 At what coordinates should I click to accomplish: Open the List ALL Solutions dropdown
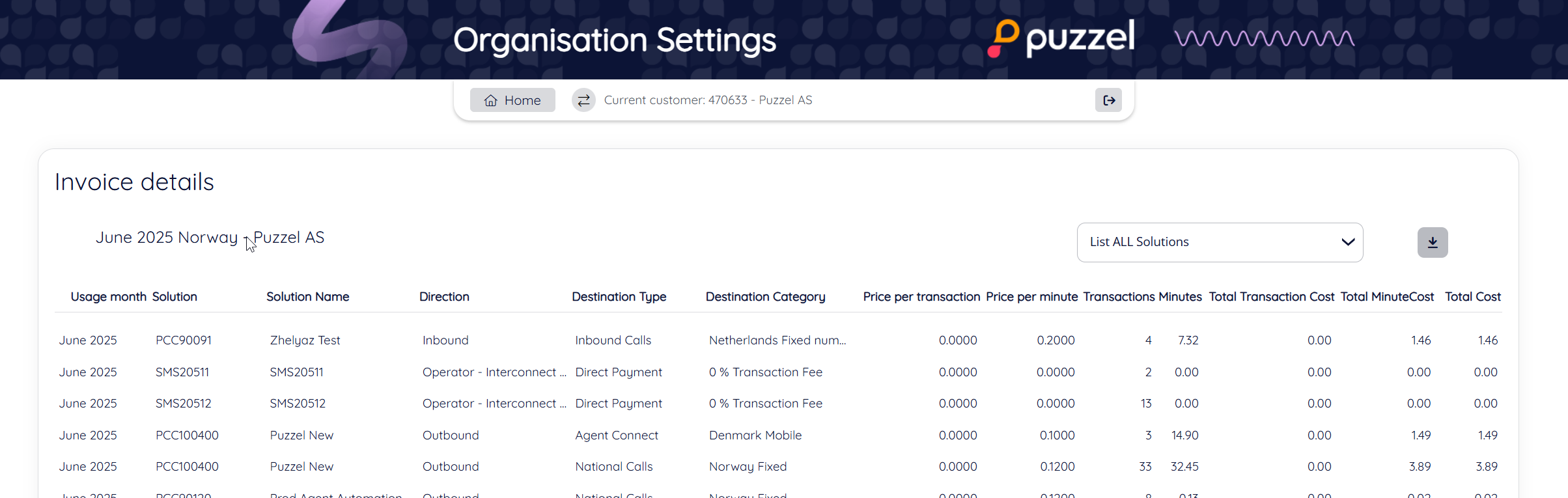(1220, 242)
